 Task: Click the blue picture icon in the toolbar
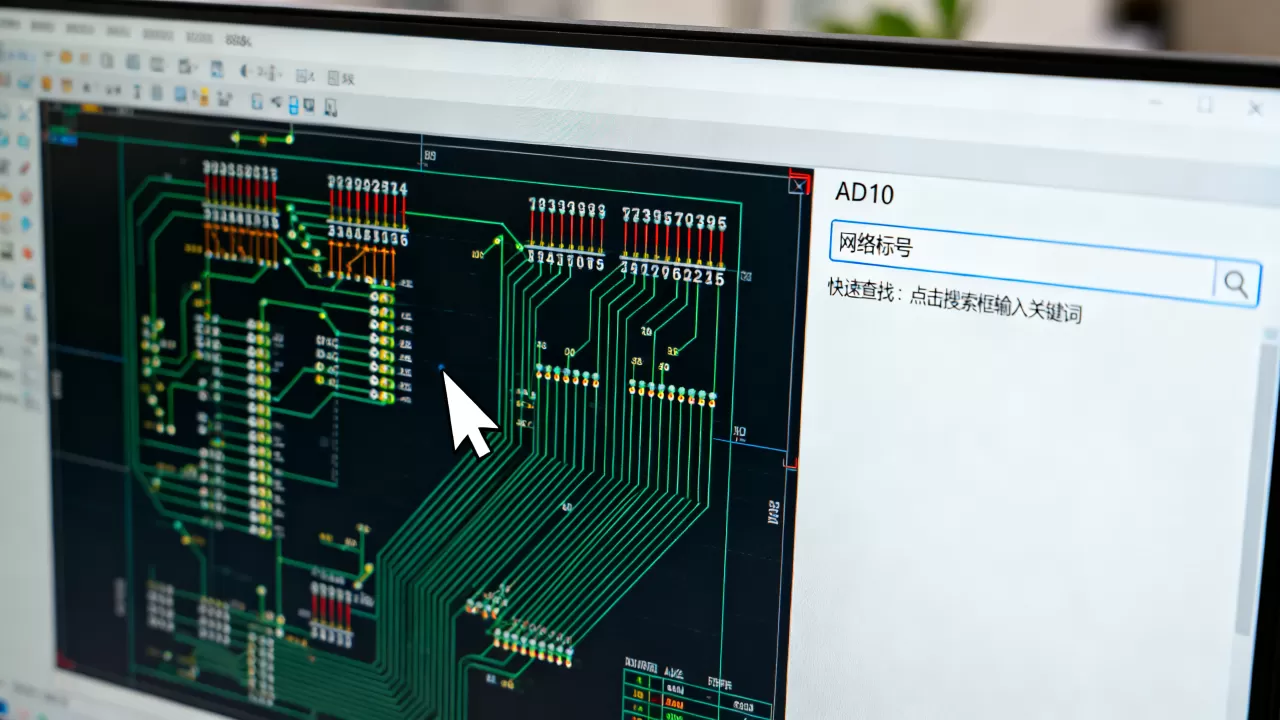click(x=217, y=69)
